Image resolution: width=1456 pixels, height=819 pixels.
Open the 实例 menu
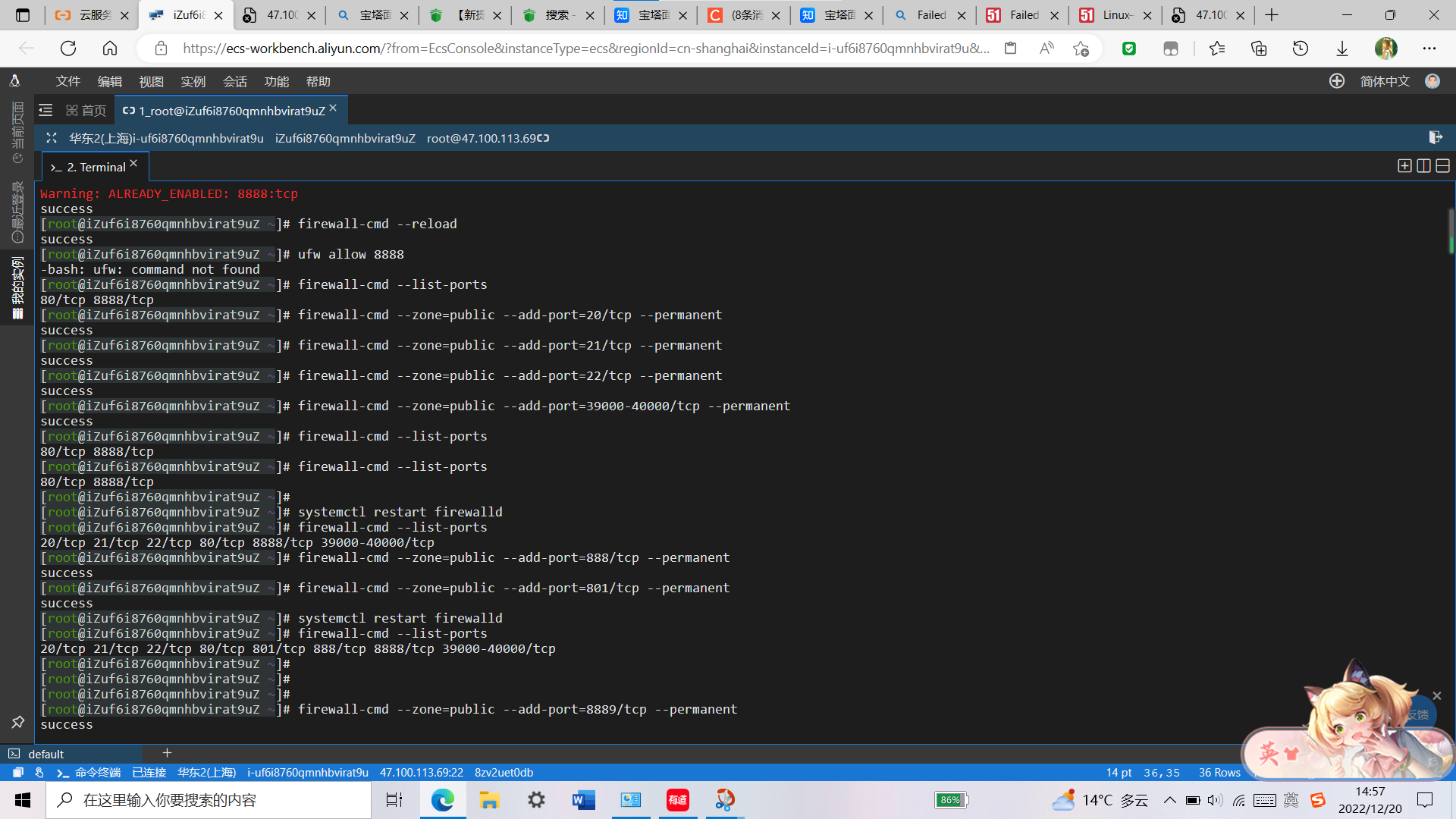[x=193, y=81]
